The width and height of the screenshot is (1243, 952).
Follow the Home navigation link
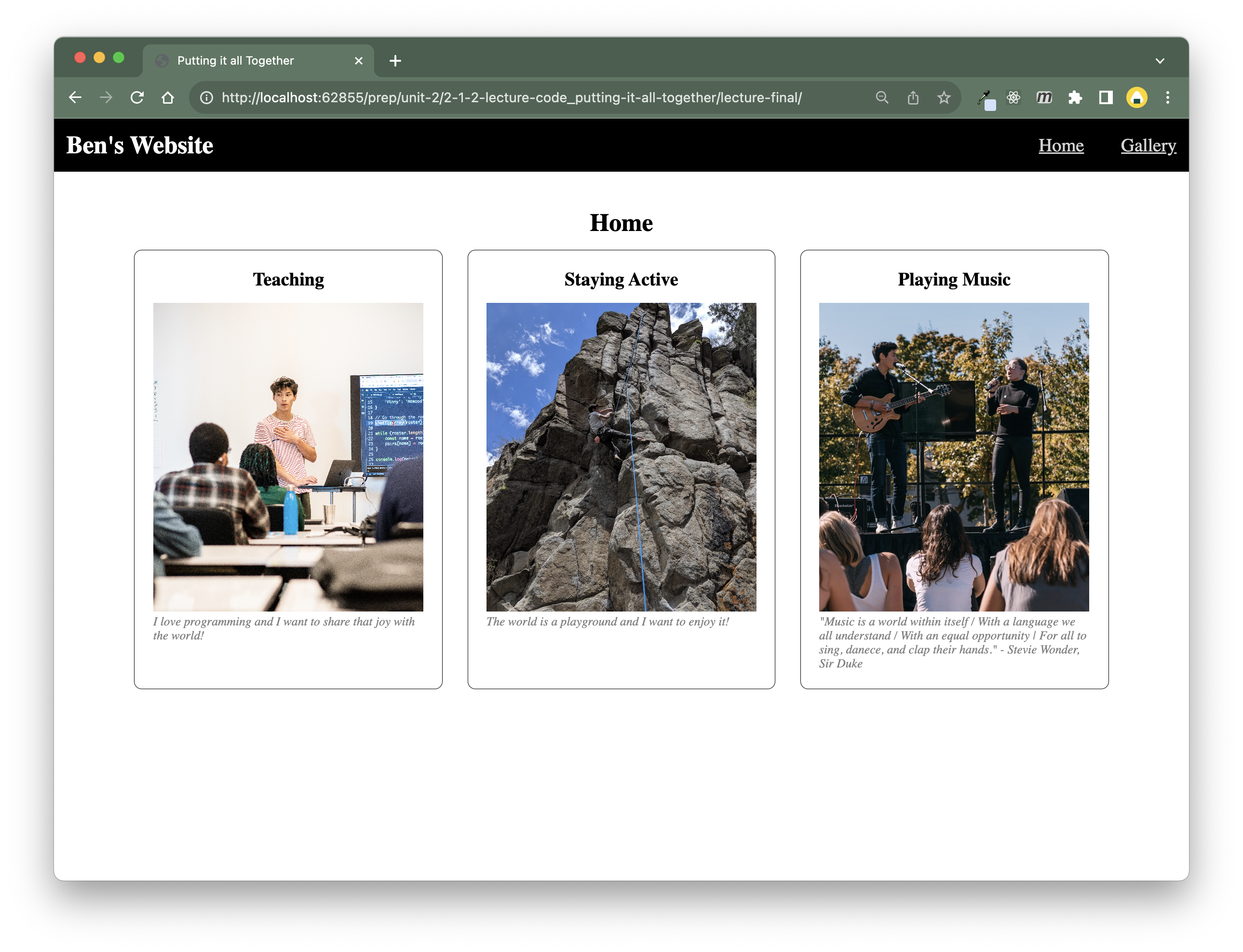(1061, 146)
